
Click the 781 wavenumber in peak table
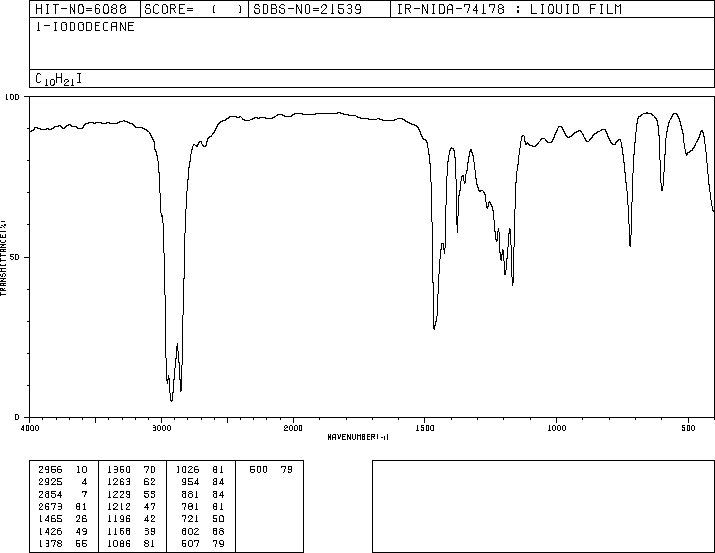(190, 506)
